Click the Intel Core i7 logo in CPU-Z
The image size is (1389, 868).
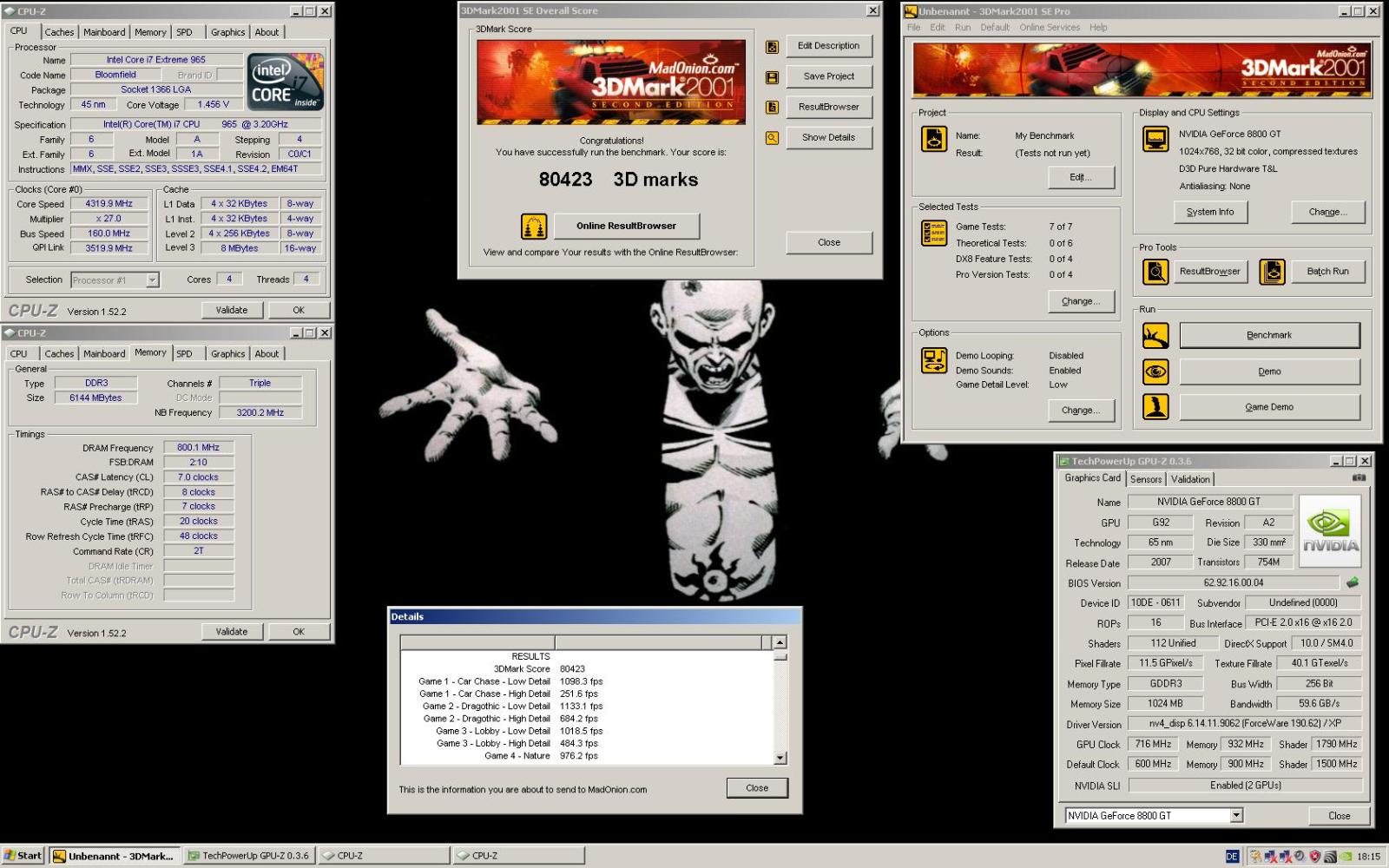pos(286,82)
